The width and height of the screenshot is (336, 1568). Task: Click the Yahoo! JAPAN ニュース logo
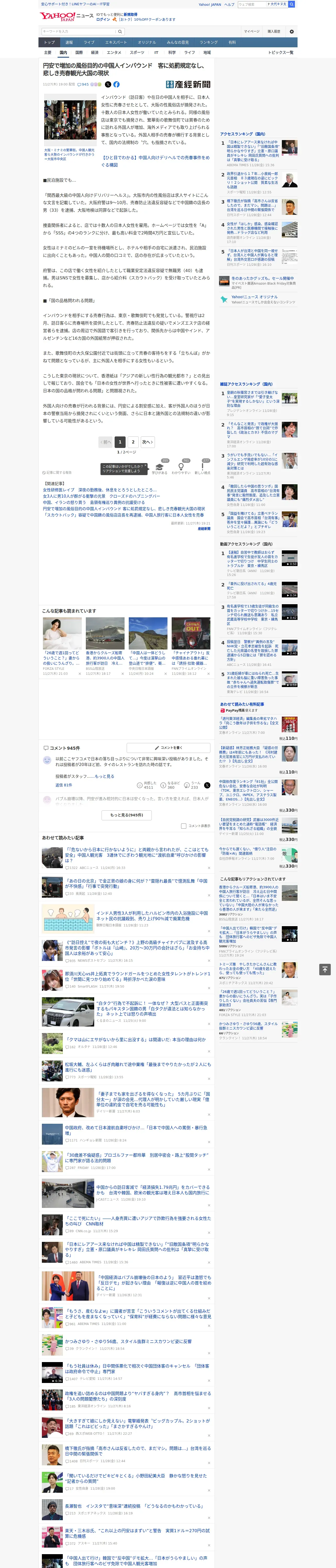pyautogui.click(x=67, y=16)
